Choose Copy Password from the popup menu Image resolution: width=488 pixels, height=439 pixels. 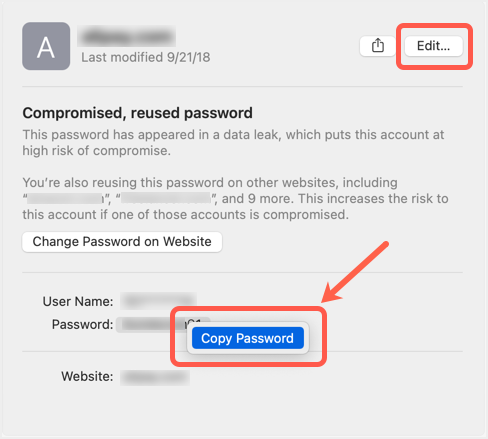click(248, 338)
